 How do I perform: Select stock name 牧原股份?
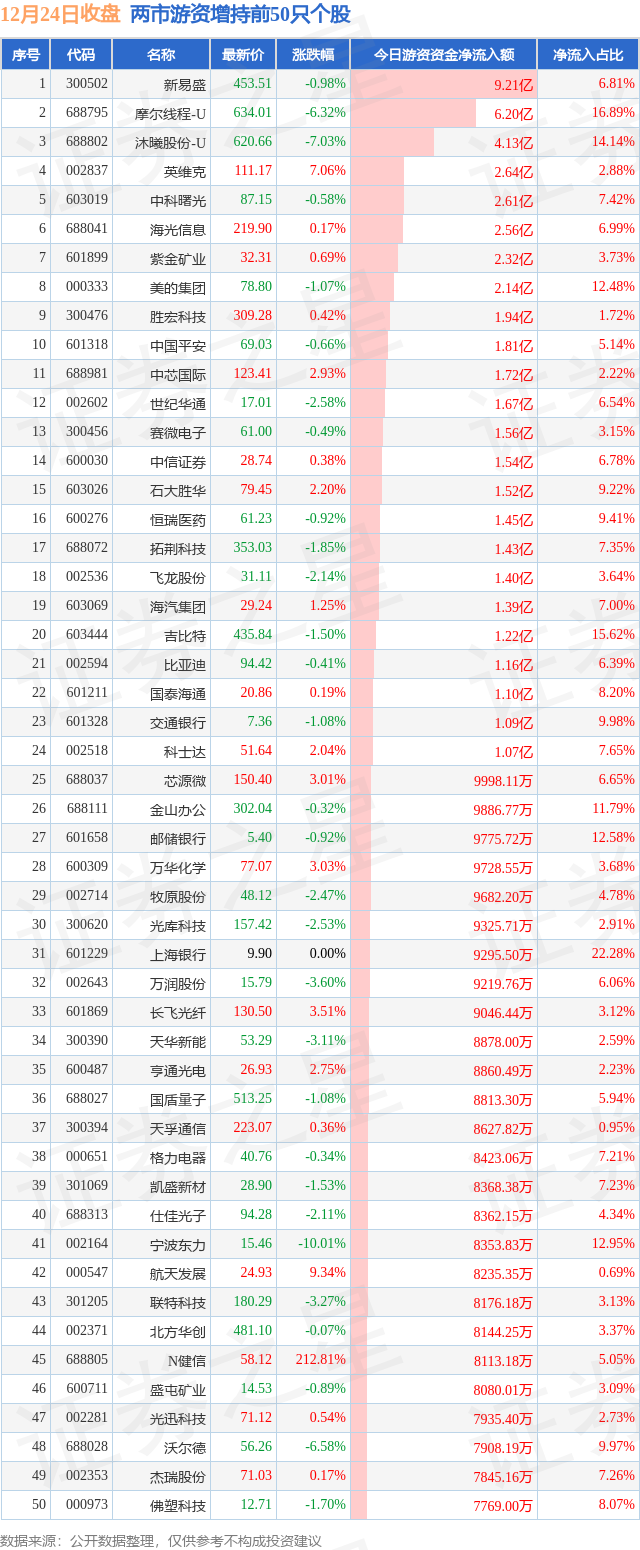coord(178,896)
